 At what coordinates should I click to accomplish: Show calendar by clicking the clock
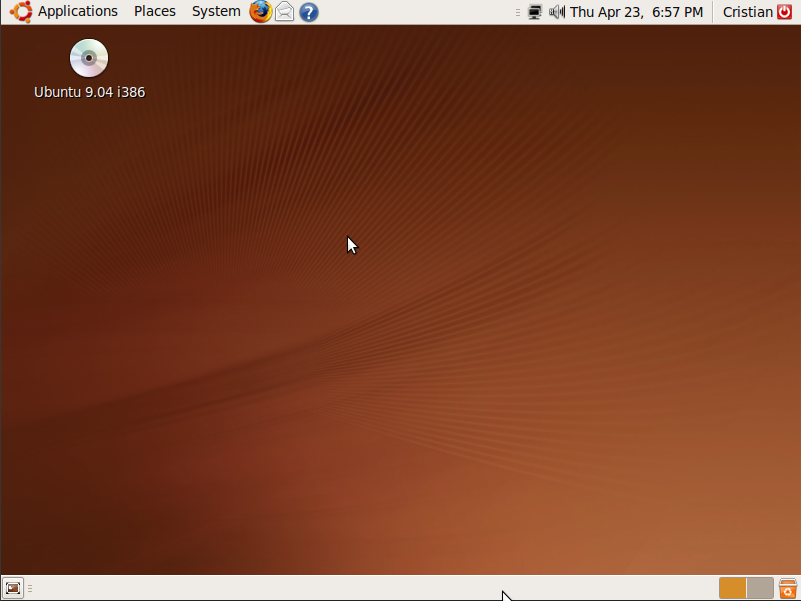point(636,12)
